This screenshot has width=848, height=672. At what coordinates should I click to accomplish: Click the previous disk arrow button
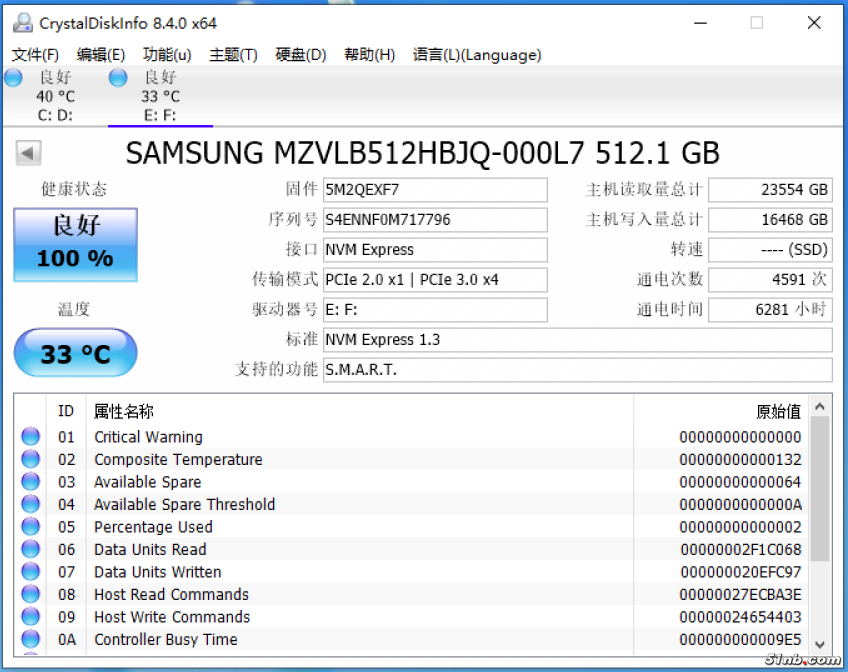(x=29, y=153)
